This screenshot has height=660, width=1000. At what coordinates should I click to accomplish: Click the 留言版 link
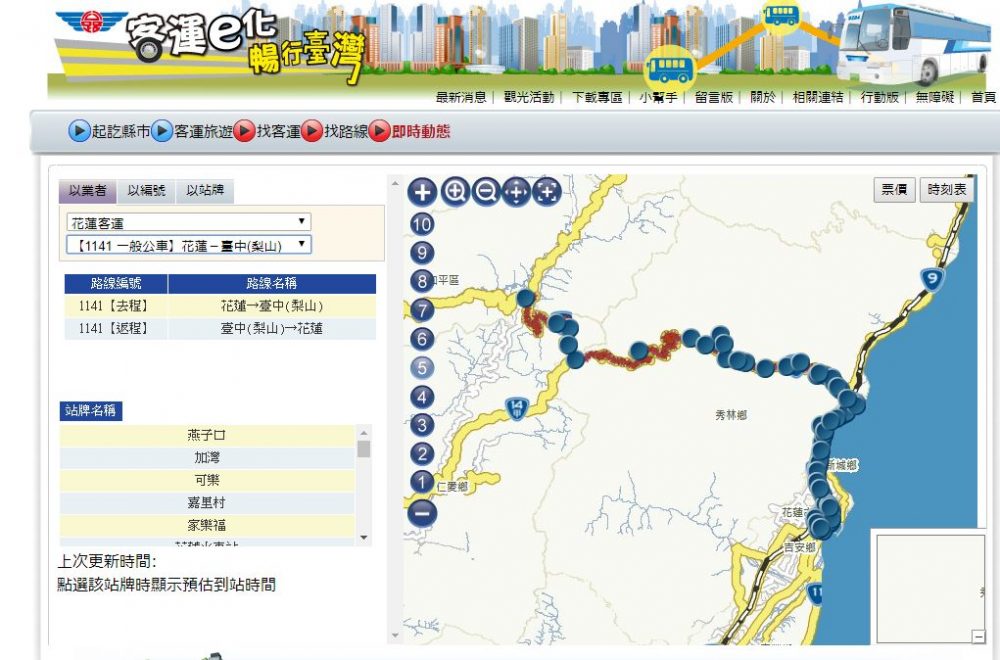point(714,97)
